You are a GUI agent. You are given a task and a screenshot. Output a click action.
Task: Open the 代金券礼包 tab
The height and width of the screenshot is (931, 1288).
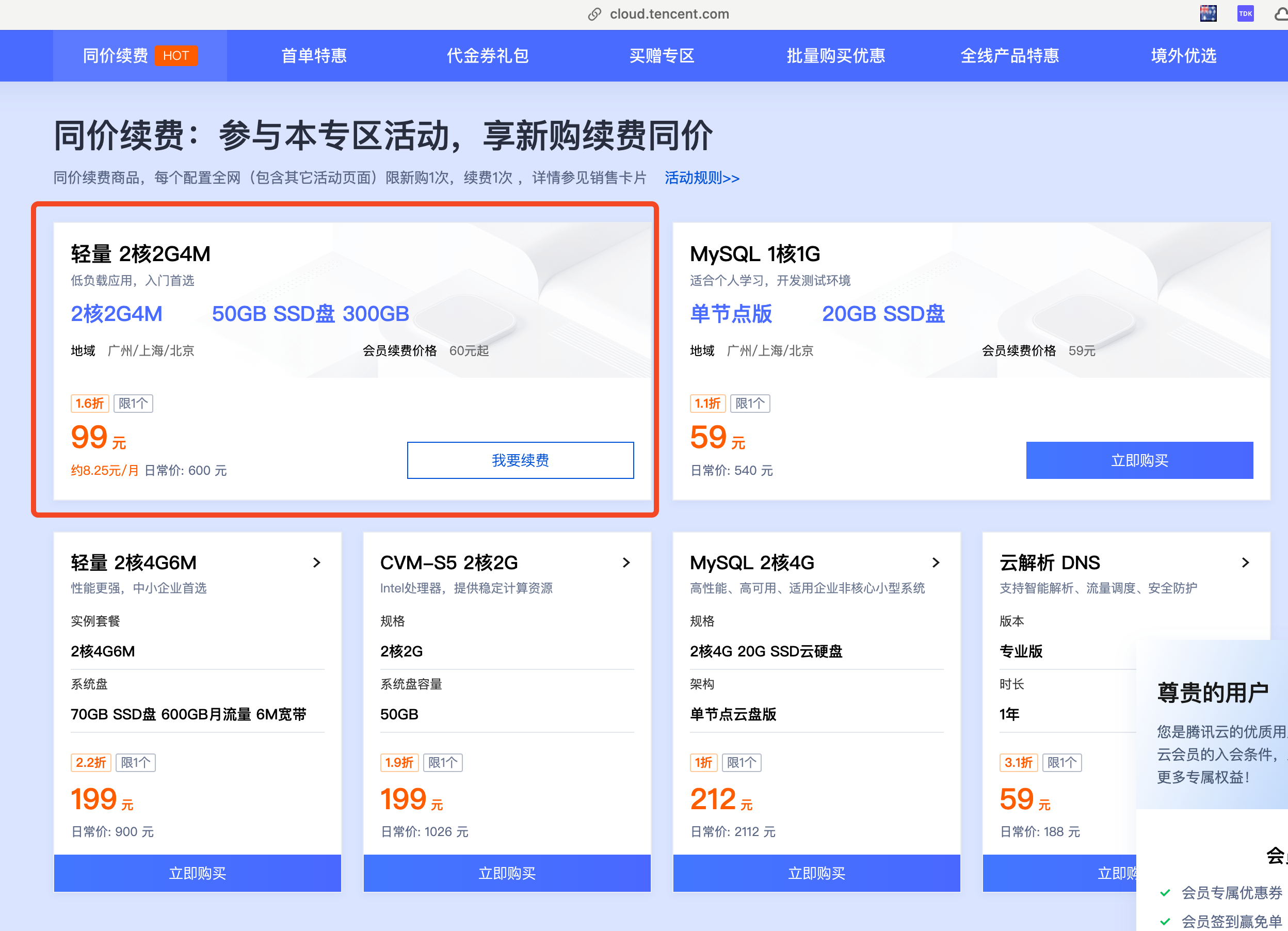pyautogui.click(x=488, y=56)
